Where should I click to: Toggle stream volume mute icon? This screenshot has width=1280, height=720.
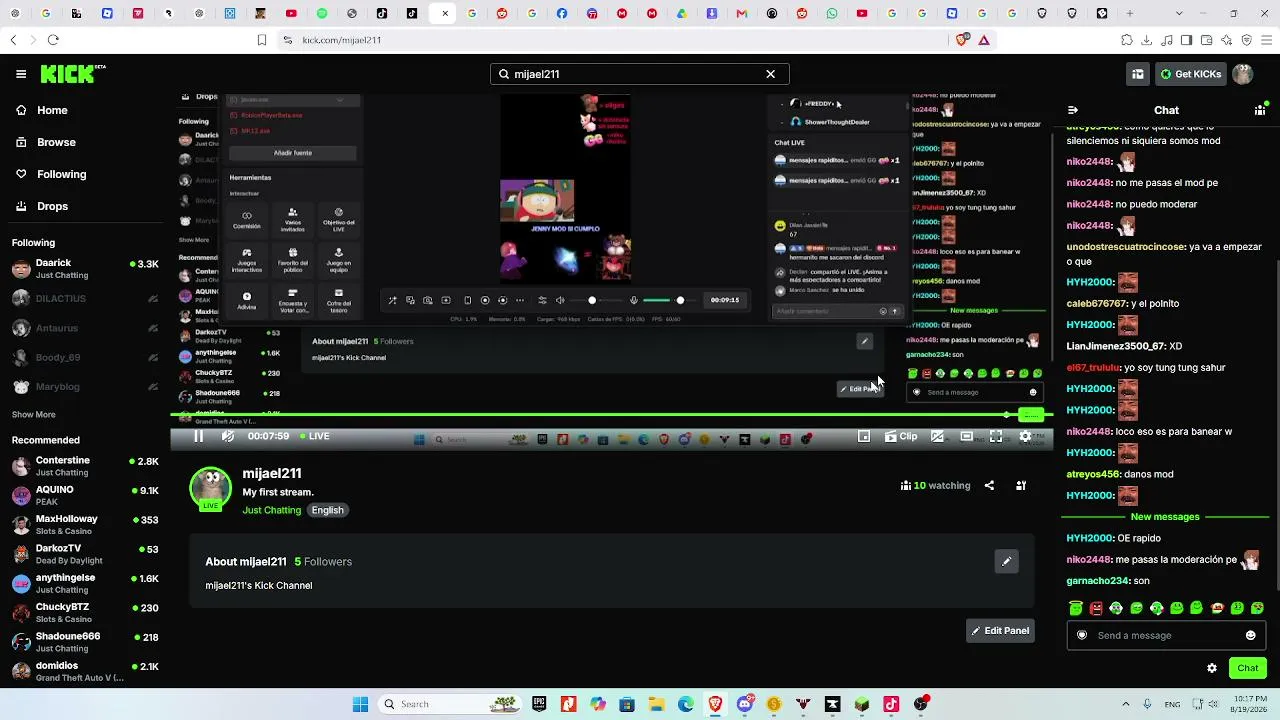point(227,436)
